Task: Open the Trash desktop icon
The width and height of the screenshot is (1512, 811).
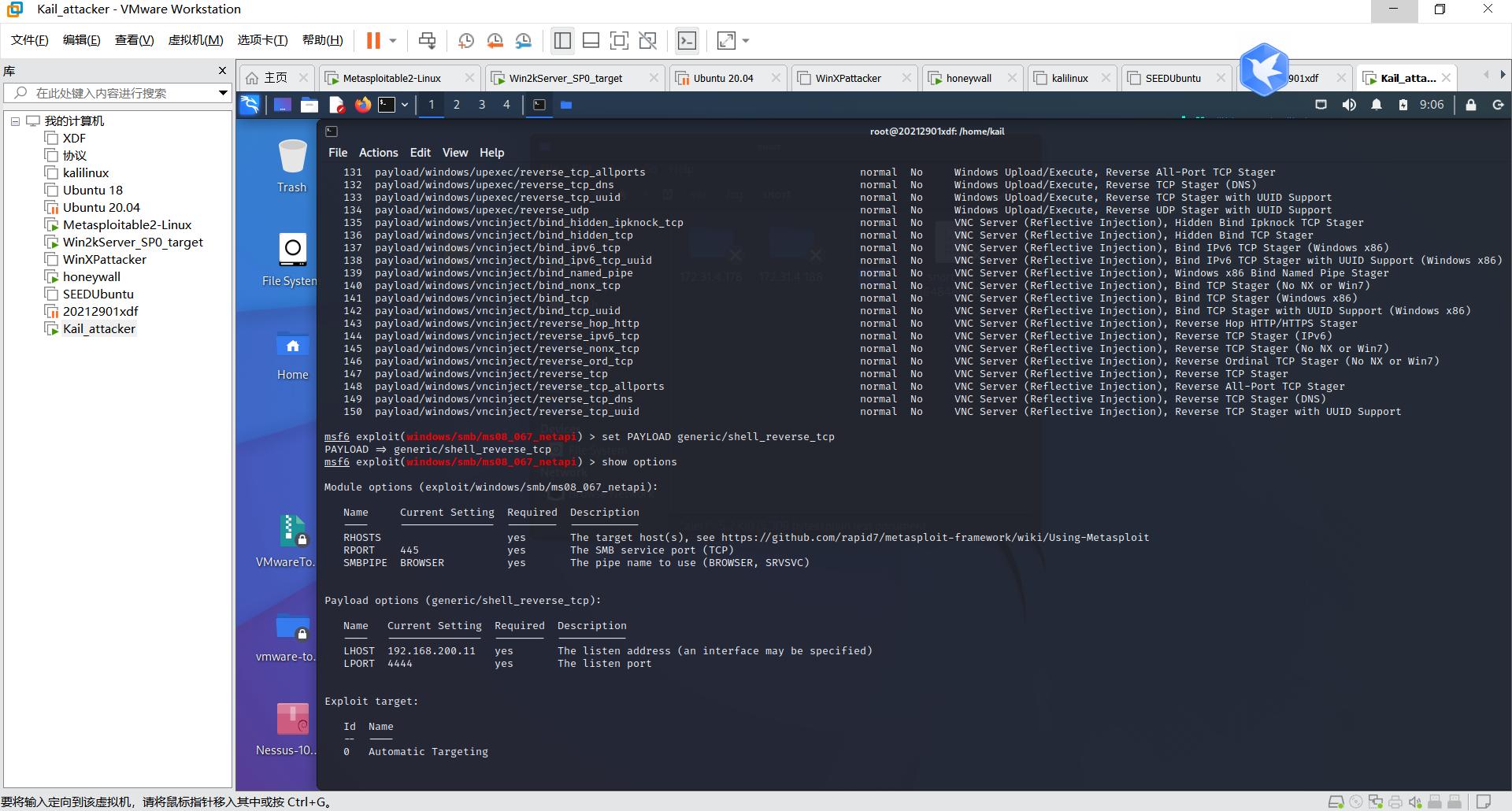Action: (x=292, y=166)
